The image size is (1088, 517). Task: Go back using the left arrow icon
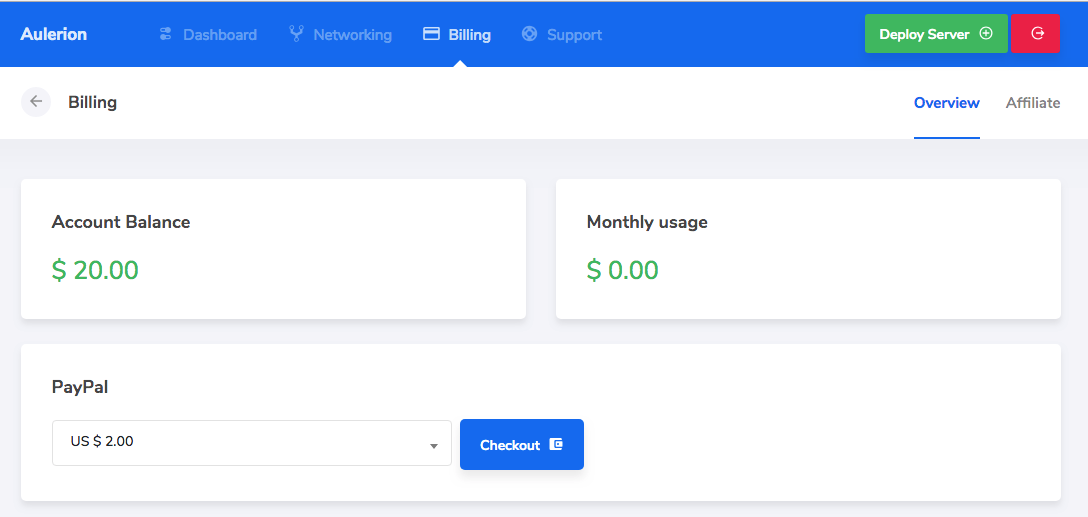36,102
